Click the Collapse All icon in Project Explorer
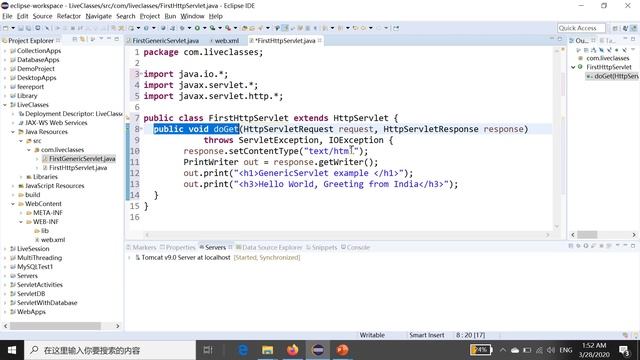 (75, 40)
